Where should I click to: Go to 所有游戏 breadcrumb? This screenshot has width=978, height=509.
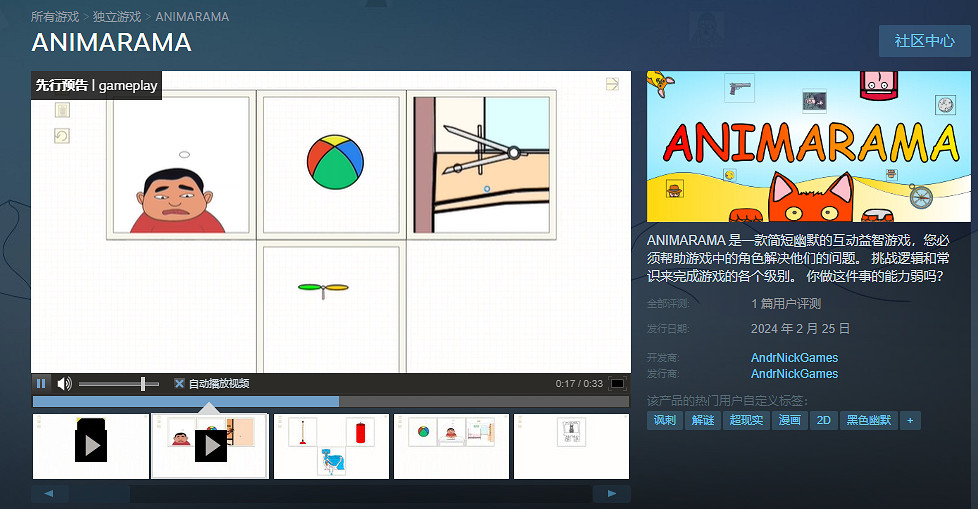(55, 17)
